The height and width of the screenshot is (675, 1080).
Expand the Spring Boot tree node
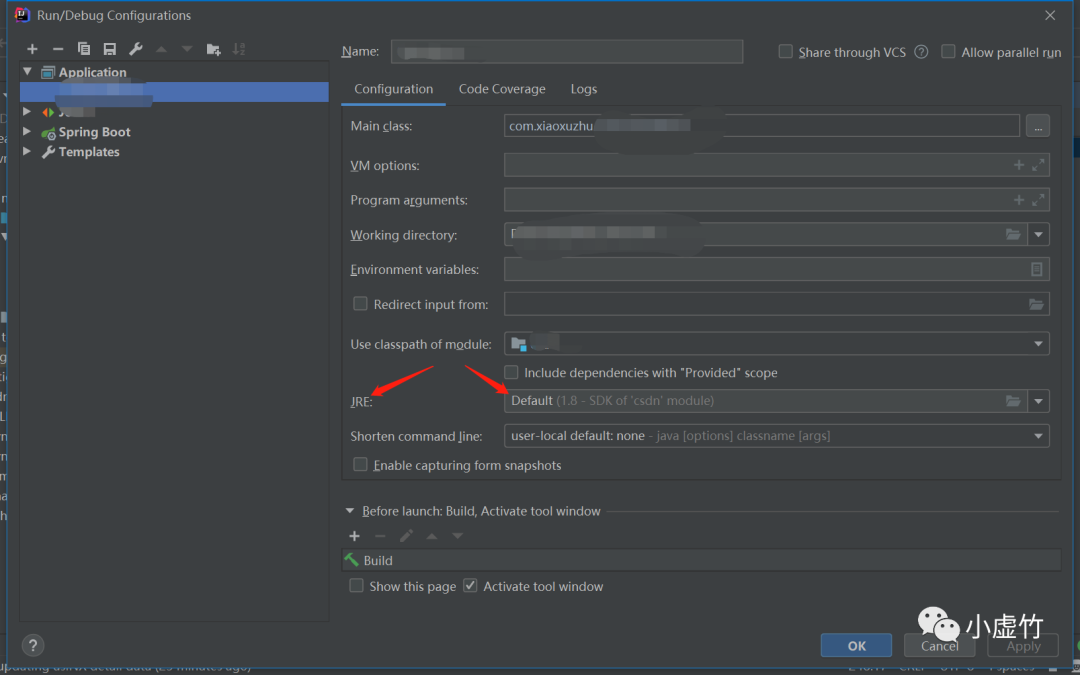click(27, 132)
